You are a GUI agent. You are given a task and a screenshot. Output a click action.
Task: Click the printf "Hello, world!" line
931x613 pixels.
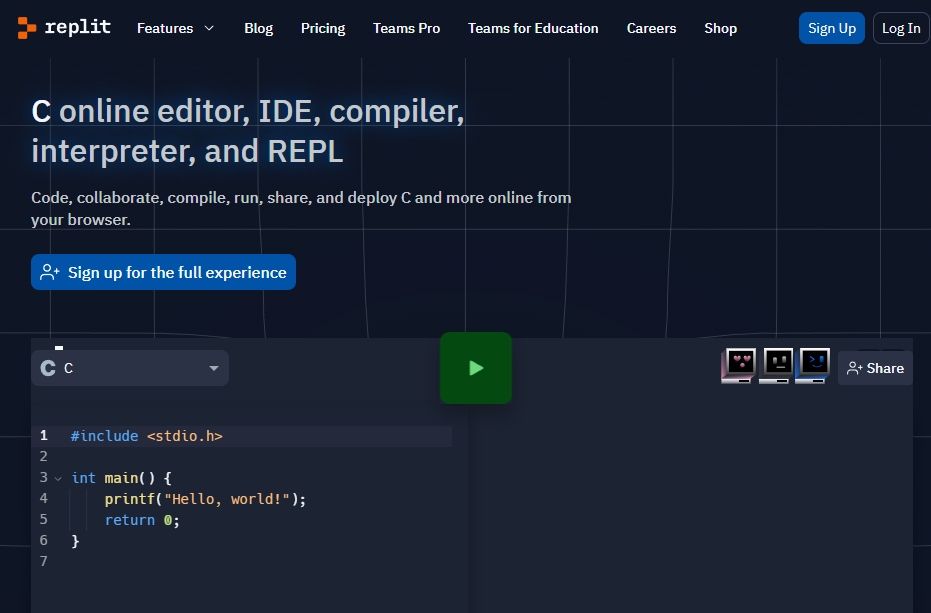point(205,499)
